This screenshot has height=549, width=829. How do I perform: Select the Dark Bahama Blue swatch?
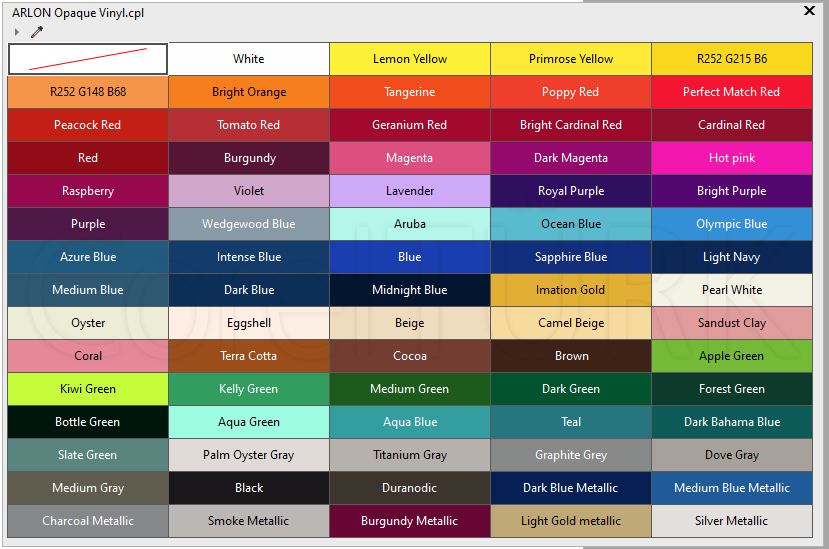pyautogui.click(x=732, y=422)
